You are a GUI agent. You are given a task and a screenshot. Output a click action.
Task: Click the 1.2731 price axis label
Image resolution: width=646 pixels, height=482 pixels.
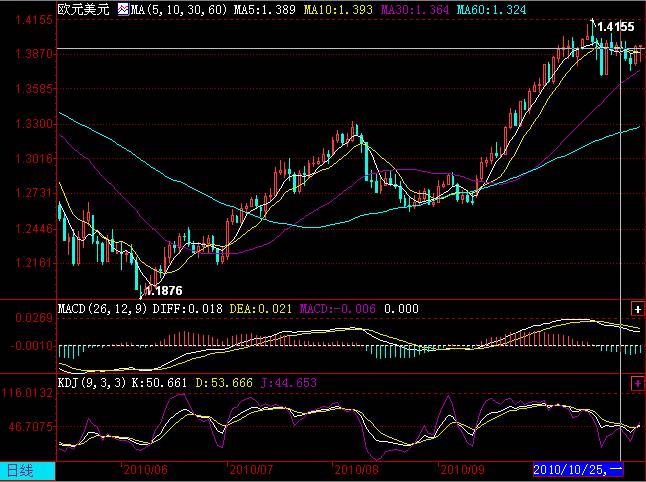[x=34, y=193]
